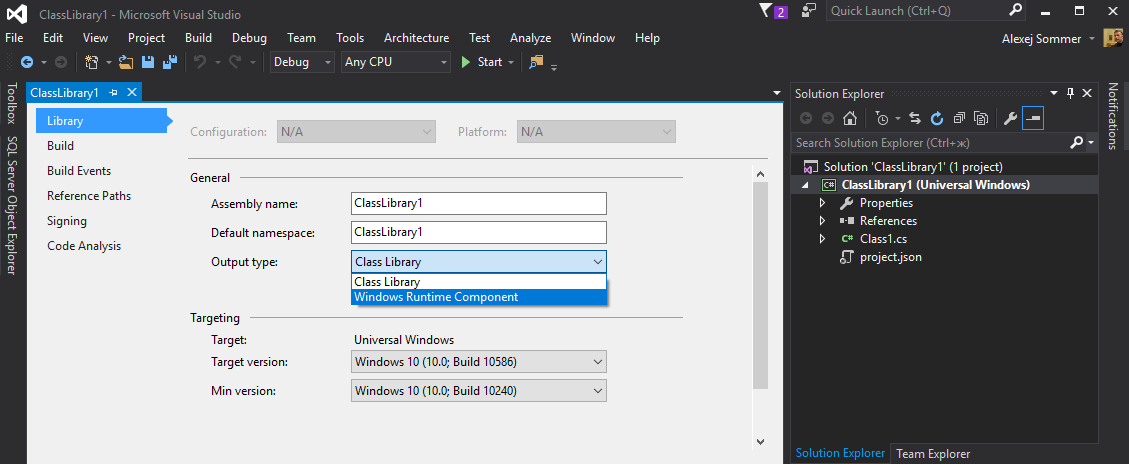Open the Target version dropdown
Screen dimensions: 1129x464
coord(479,361)
